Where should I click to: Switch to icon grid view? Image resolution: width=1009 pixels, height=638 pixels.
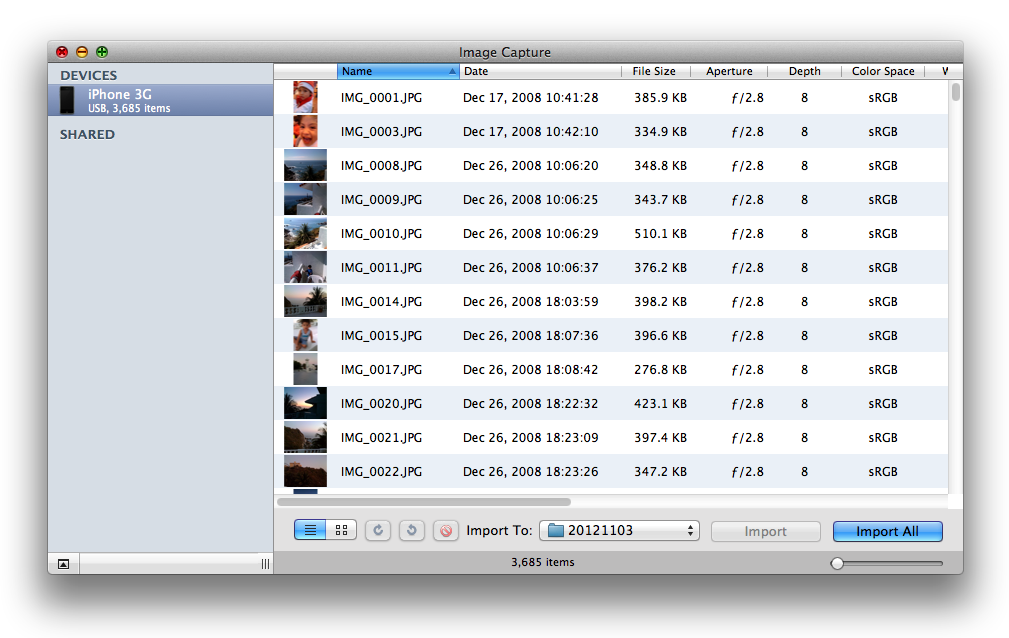[341, 531]
